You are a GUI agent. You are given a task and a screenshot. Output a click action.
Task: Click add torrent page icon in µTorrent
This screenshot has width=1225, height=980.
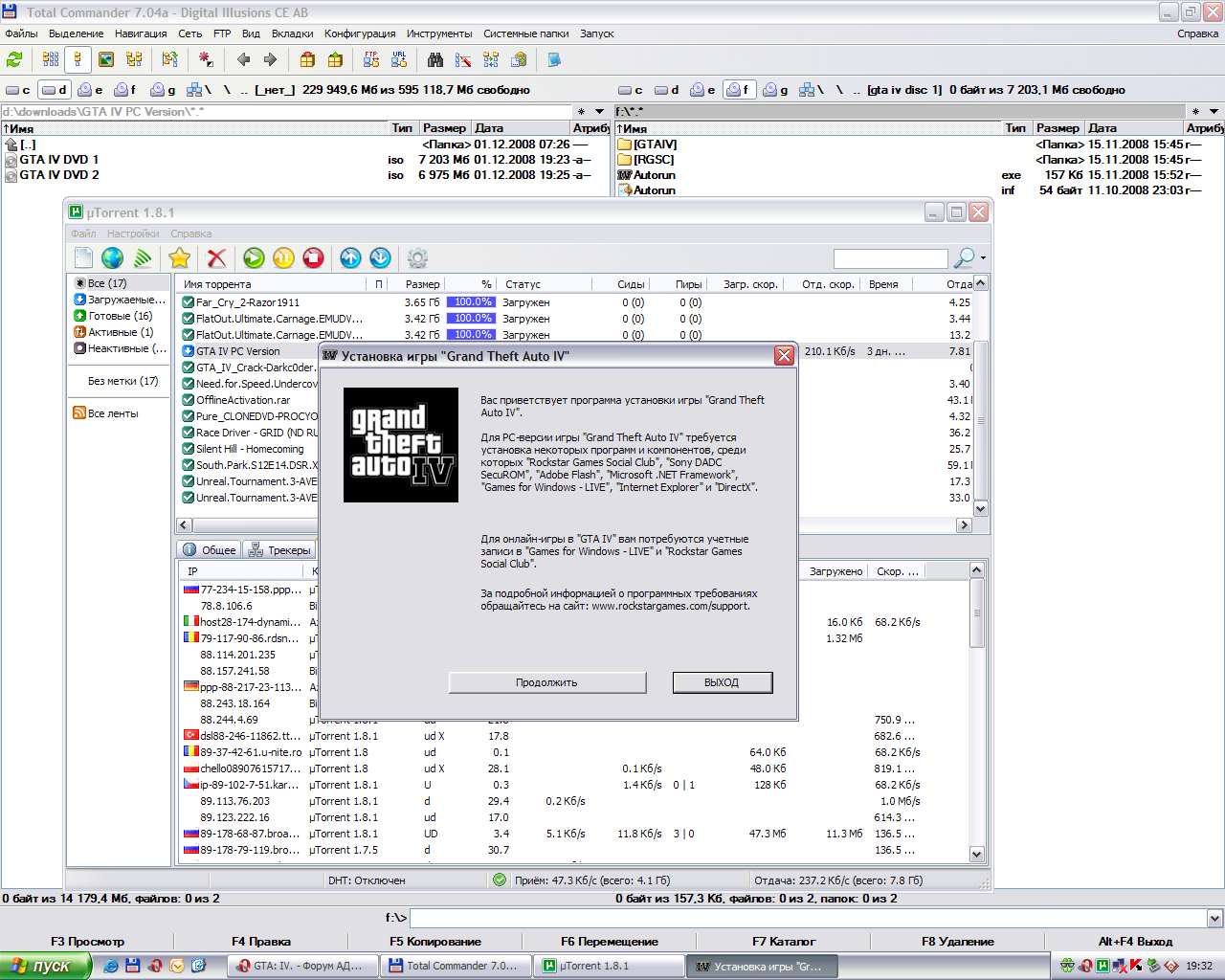pos(84,257)
